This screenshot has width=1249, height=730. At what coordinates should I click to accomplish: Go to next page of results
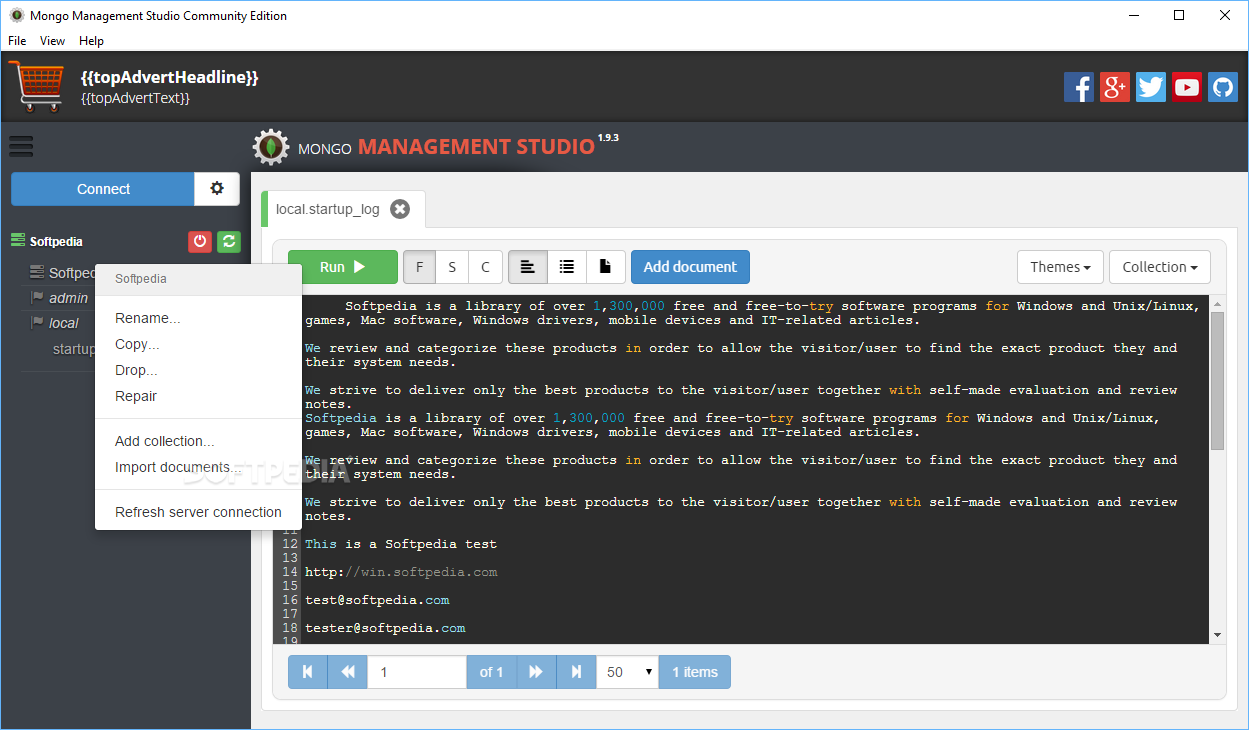coord(536,672)
